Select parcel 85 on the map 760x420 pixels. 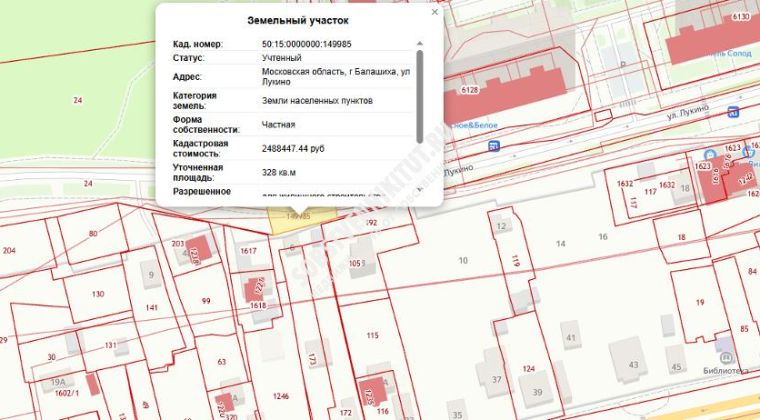[744, 329]
